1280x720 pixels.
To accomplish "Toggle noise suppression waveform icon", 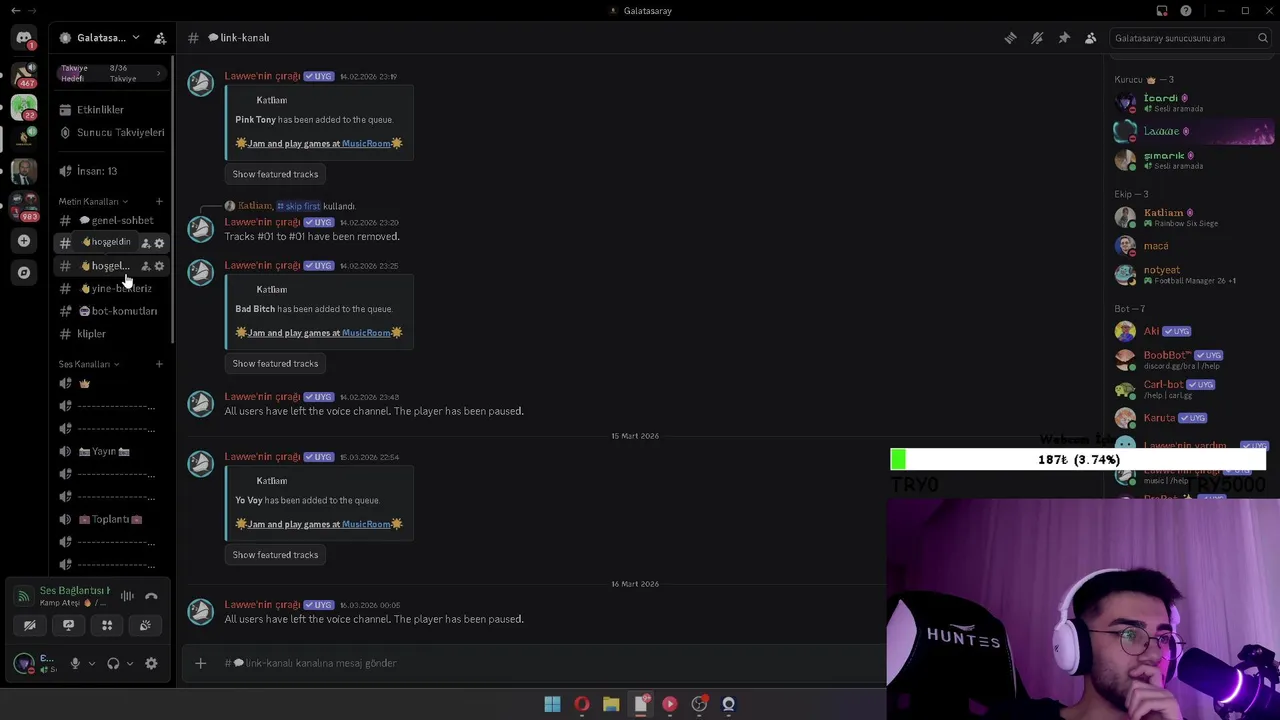I will click(127, 596).
